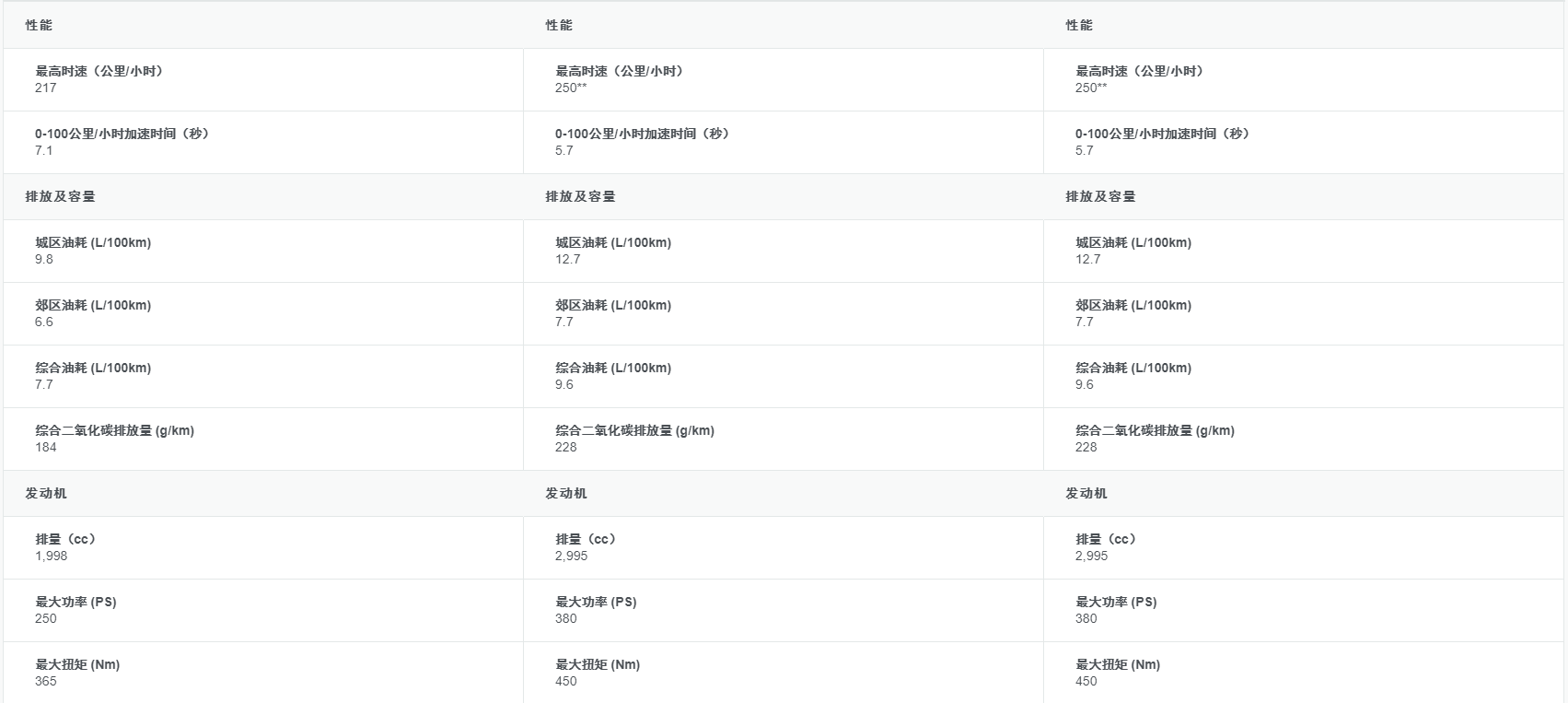Click the 最大功率 (PS) label above 250
The image size is (1568, 703).
[x=75, y=602]
